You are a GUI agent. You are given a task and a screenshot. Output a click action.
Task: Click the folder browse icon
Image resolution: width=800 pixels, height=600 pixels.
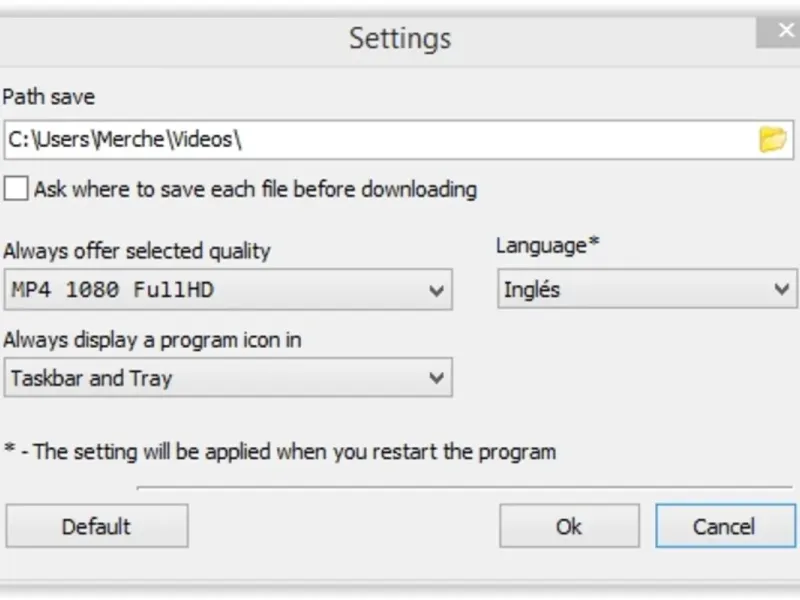pyautogui.click(x=772, y=140)
